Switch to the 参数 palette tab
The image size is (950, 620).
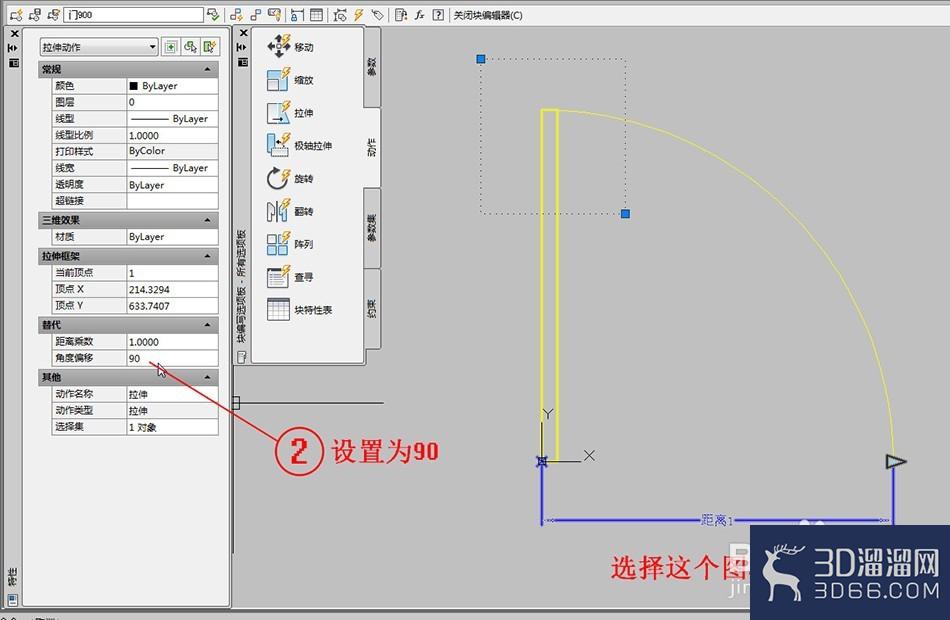[x=372, y=67]
